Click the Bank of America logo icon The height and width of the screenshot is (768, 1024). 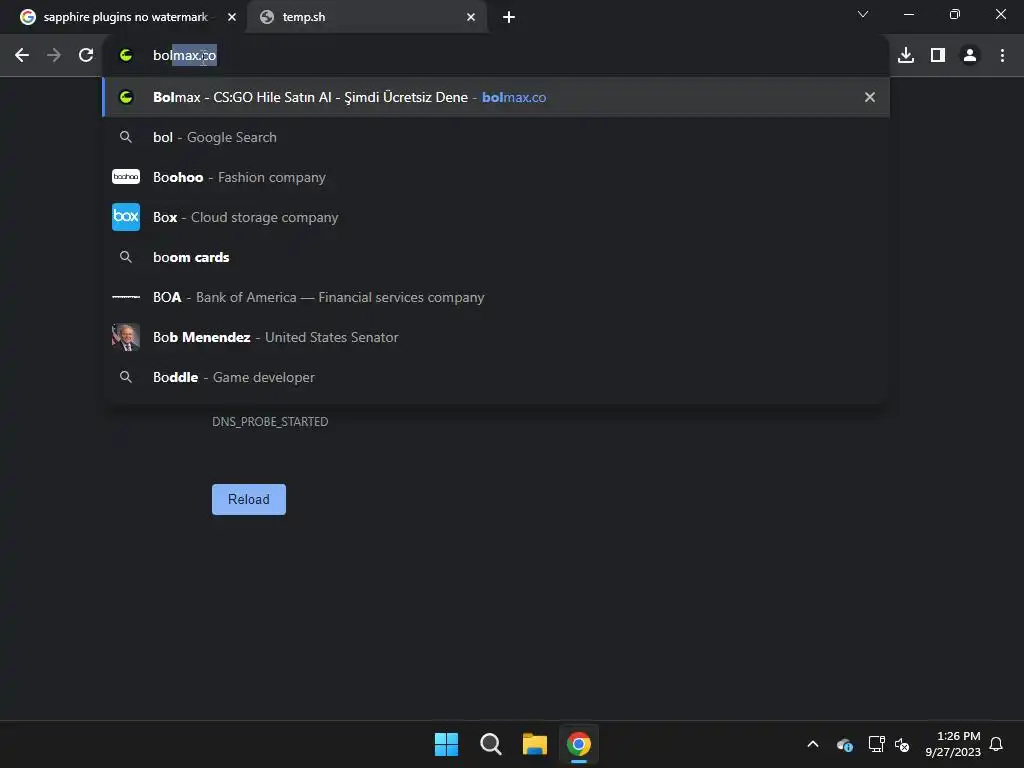(x=126, y=297)
